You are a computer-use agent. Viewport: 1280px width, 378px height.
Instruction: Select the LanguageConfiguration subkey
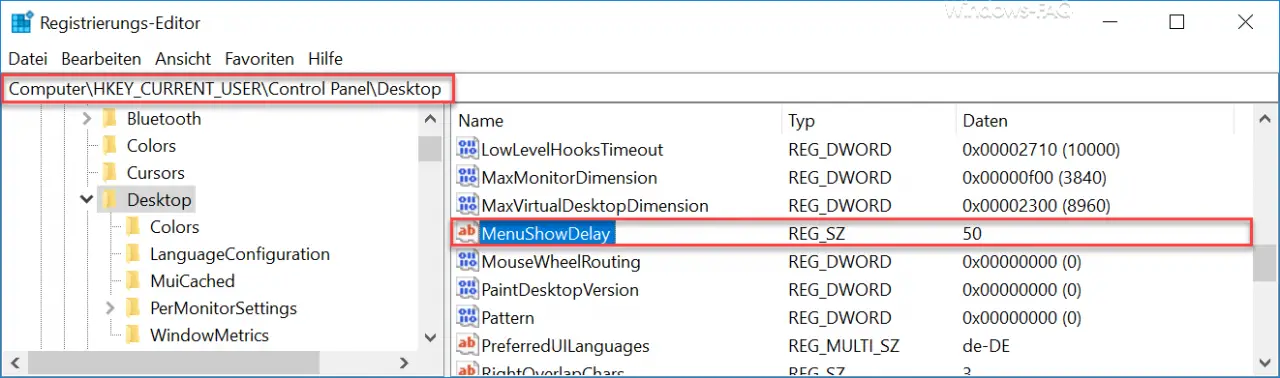coord(240,254)
